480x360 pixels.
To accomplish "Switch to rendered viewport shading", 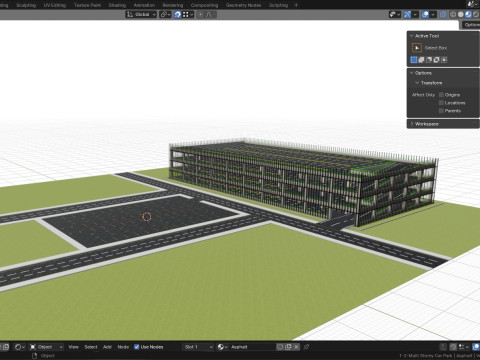I will pos(476,14).
